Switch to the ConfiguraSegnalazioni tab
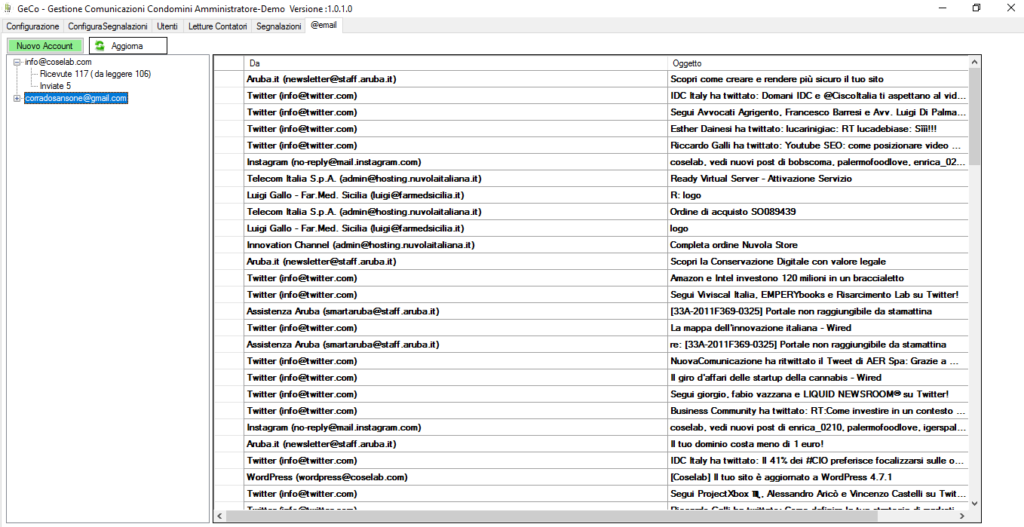 (108, 27)
